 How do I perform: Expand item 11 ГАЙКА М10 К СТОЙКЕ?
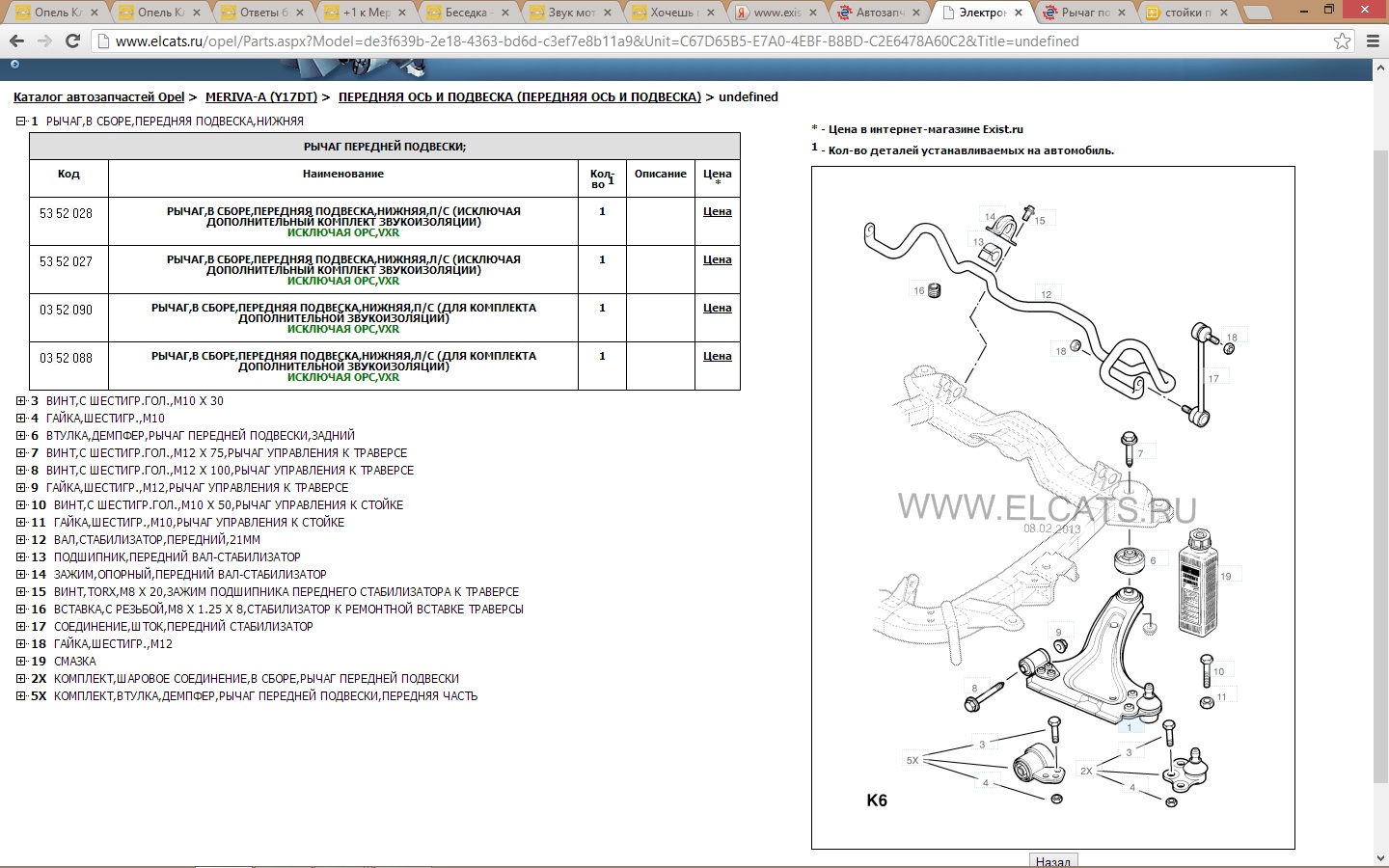coord(21,523)
